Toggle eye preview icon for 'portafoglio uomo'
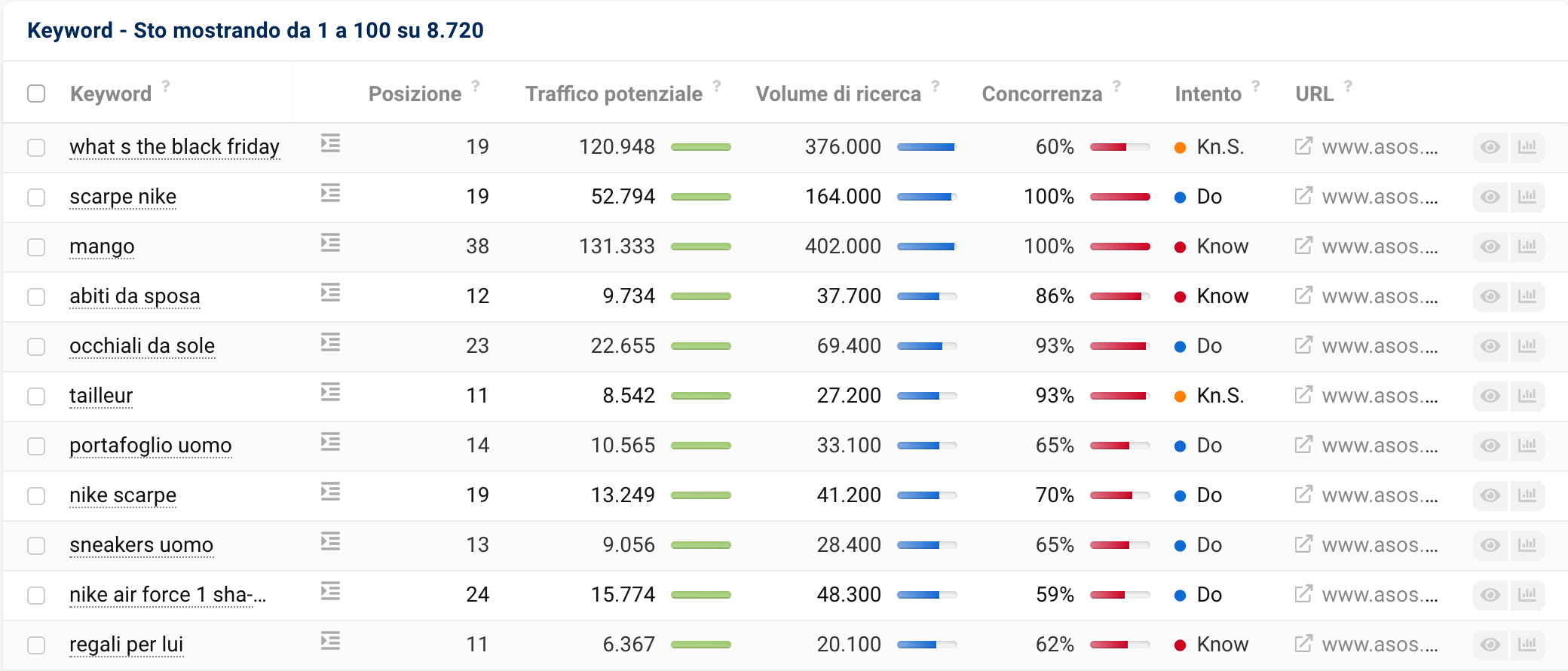This screenshot has height=671, width=1568. coord(1490,446)
